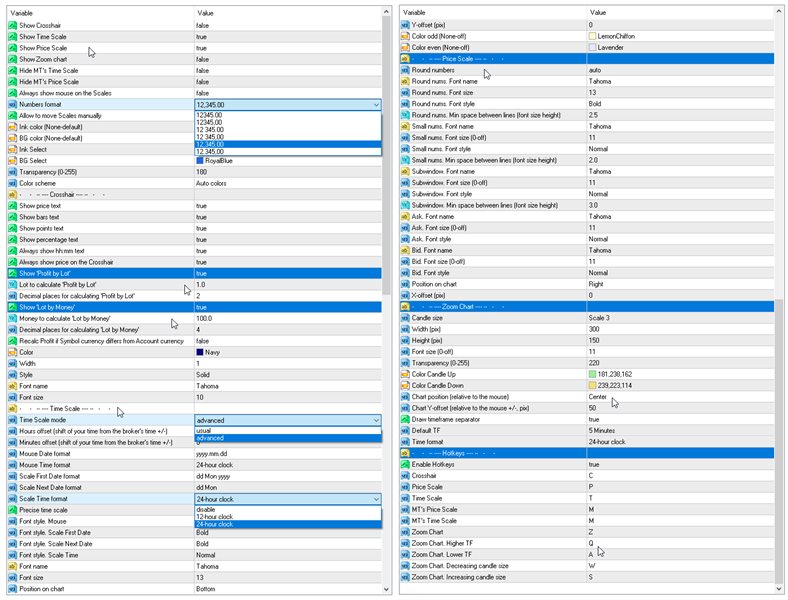Click the Color Candle Up green swatch
Image resolution: width=788 pixels, height=600 pixels.
(x=592, y=374)
